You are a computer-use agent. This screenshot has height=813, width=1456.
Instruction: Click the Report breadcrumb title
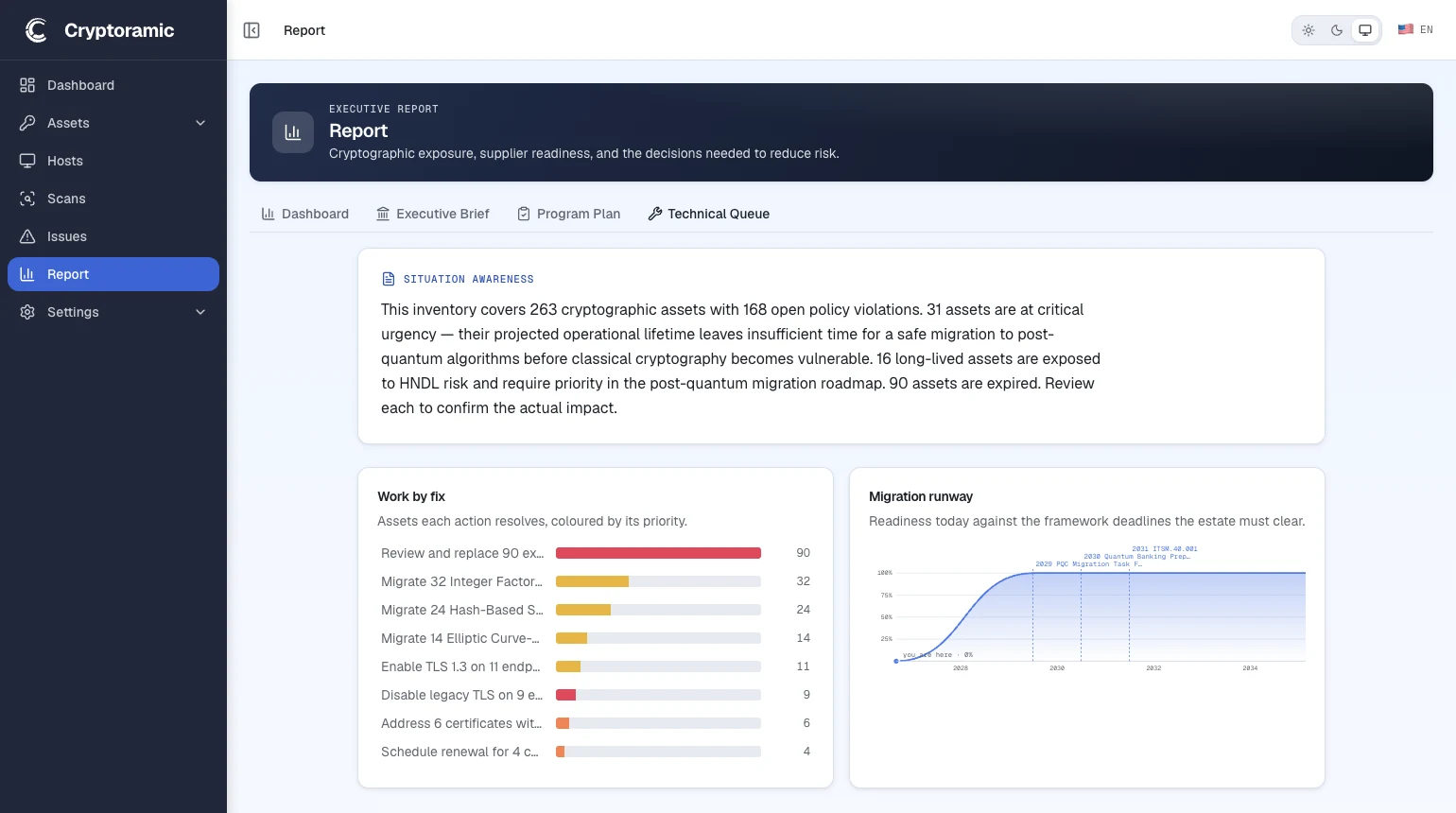(x=304, y=30)
